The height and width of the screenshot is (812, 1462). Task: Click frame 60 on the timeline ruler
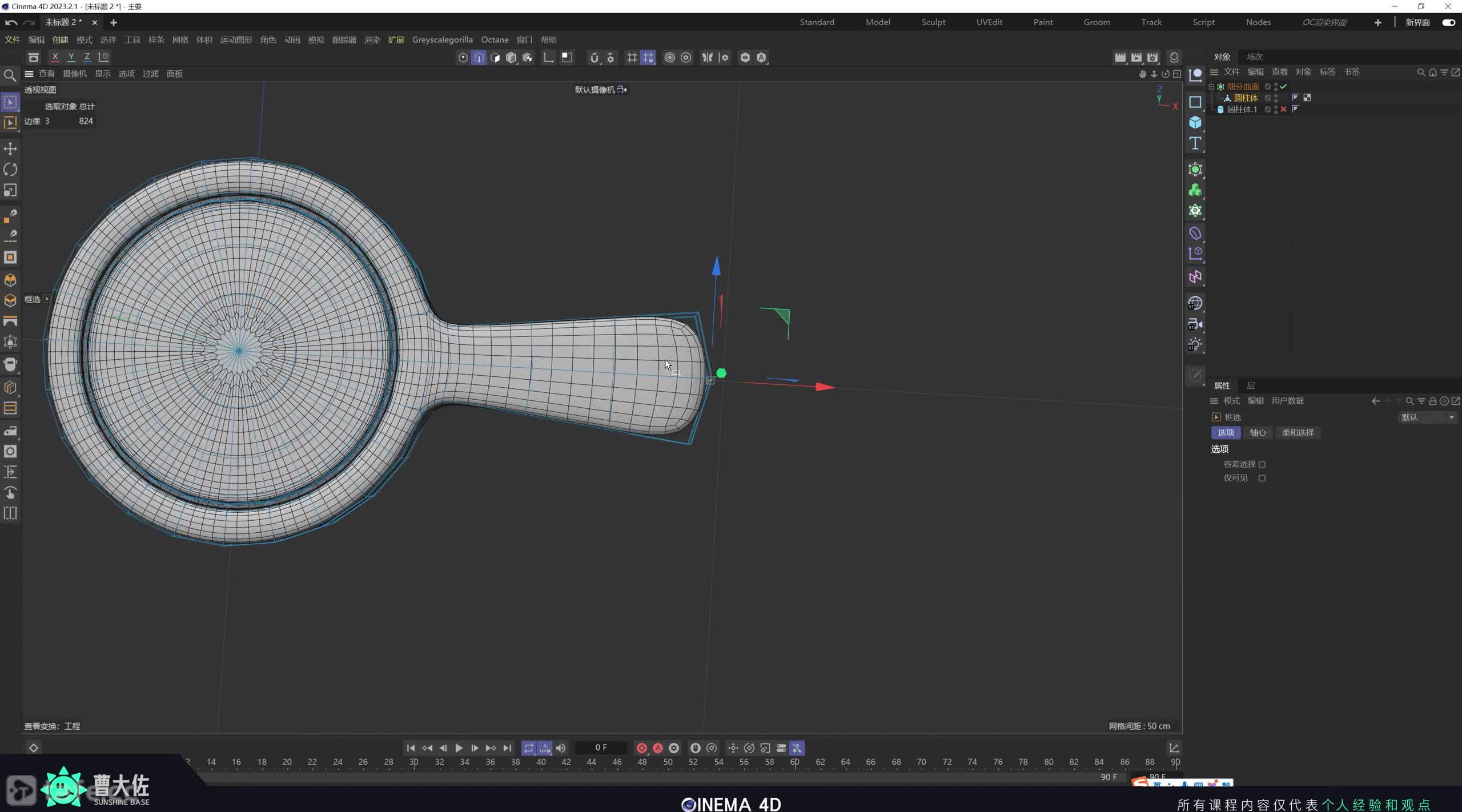[794, 762]
